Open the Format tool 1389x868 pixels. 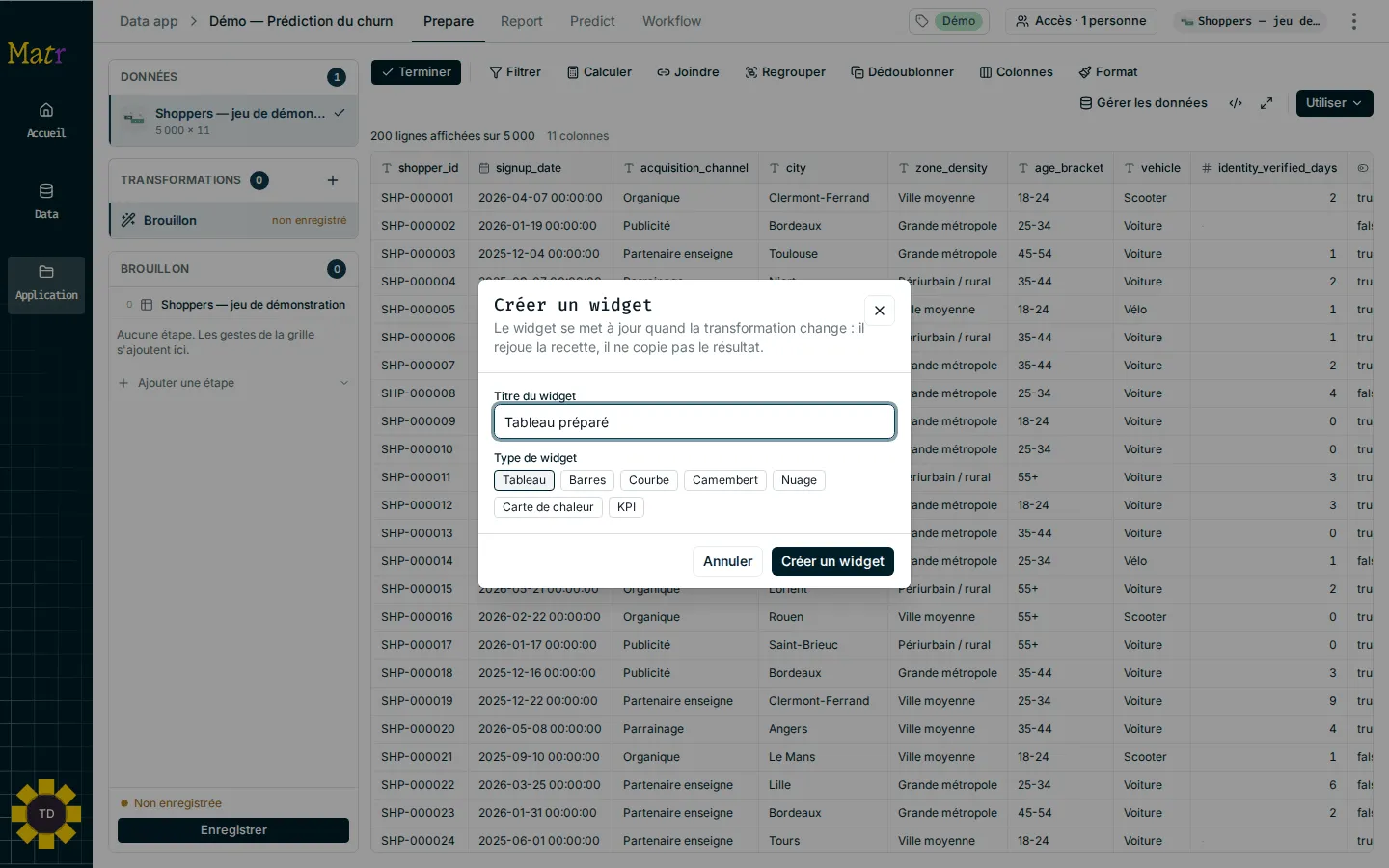1107,72
